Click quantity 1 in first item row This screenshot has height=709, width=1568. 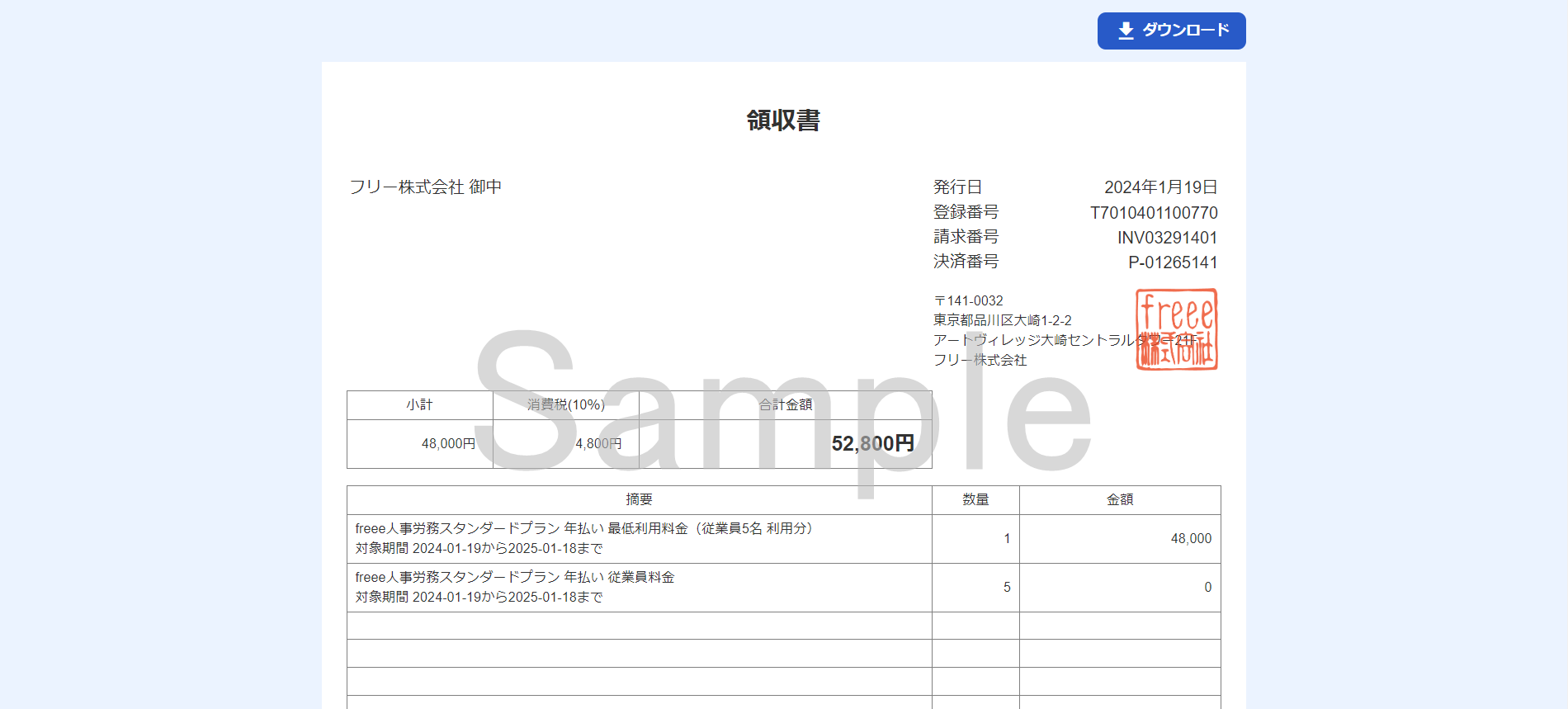(x=1007, y=539)
